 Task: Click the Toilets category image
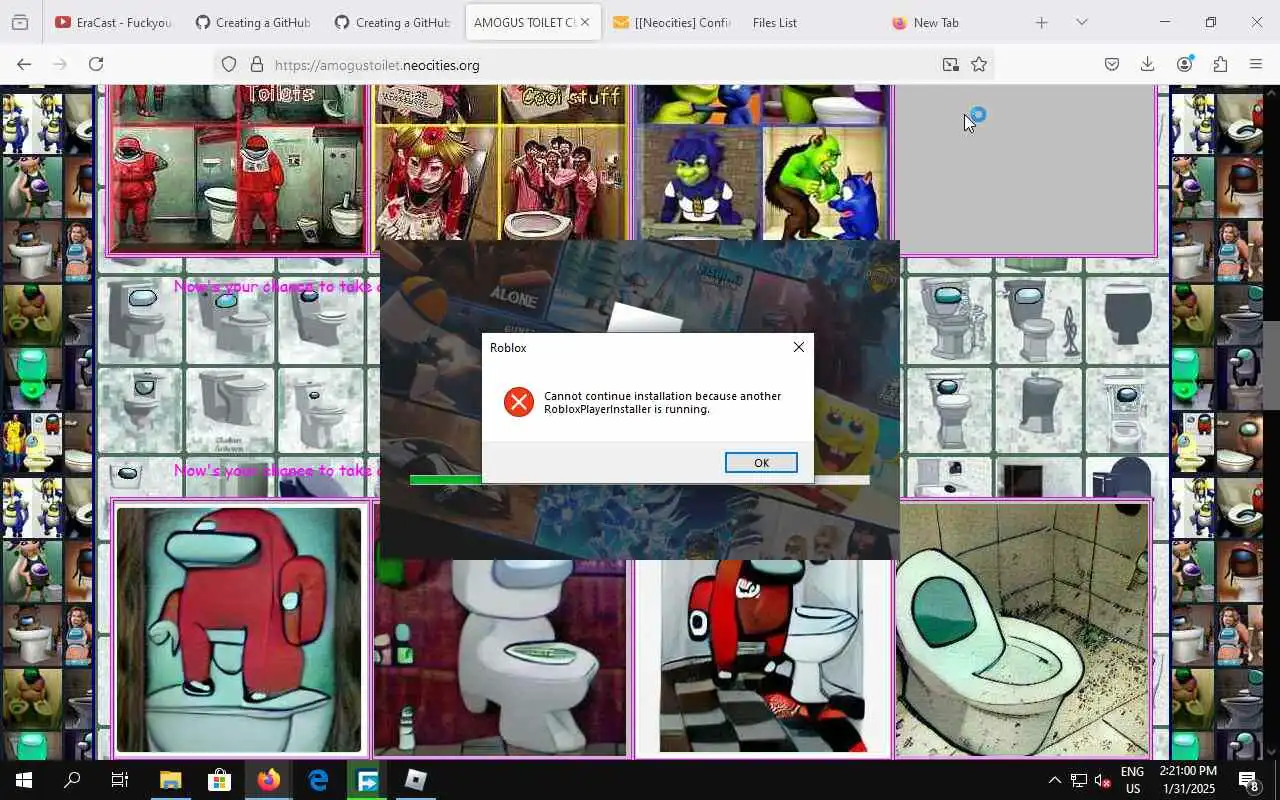[x=237, y=167]
